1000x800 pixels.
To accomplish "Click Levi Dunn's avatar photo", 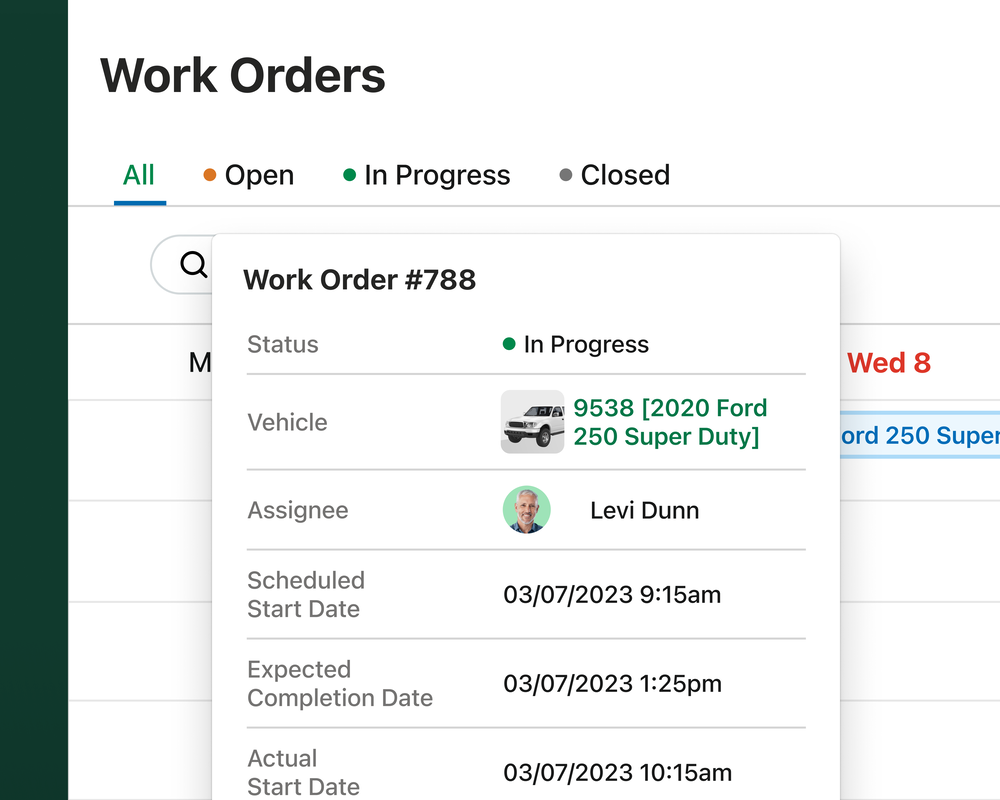I will tap(527, 510).
